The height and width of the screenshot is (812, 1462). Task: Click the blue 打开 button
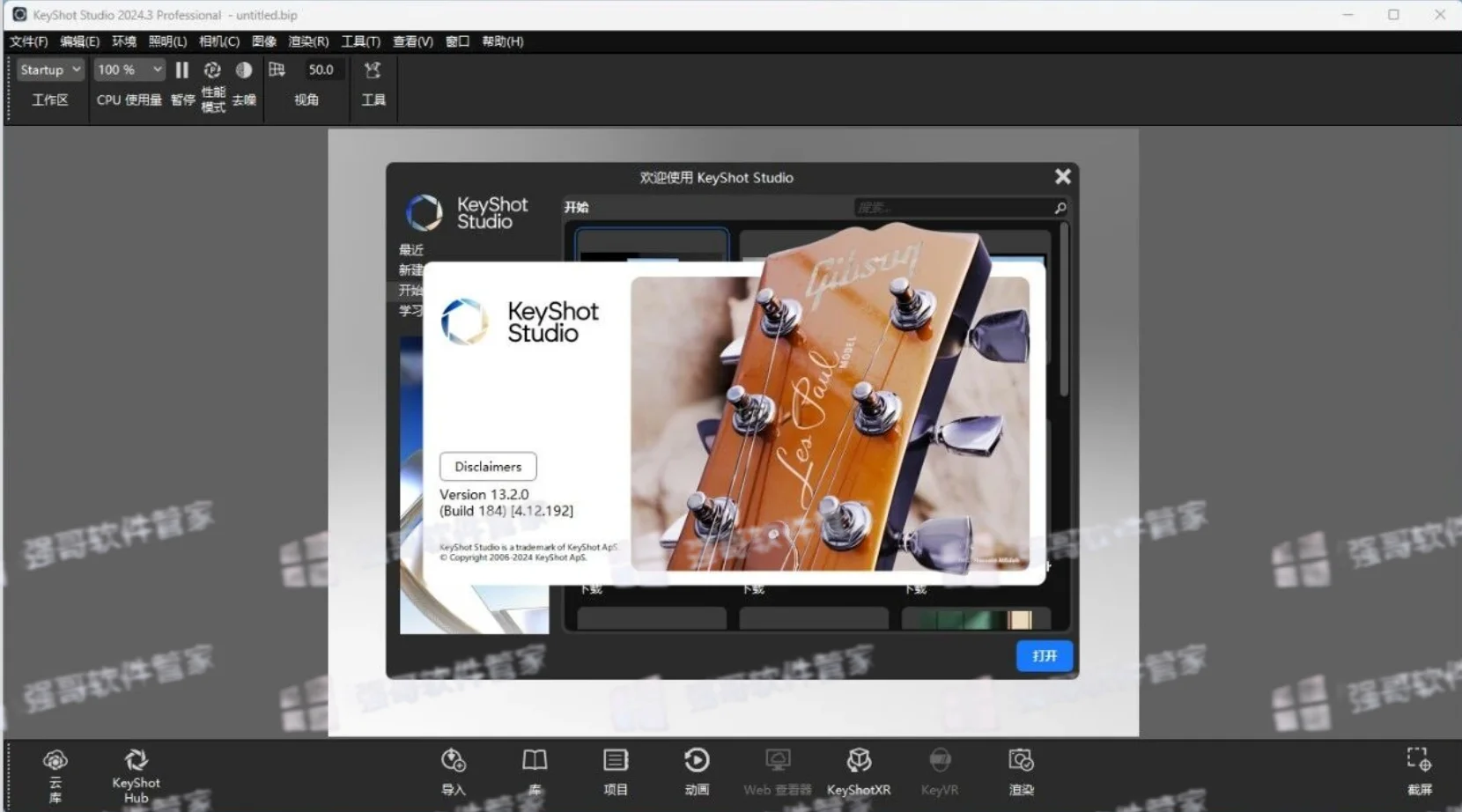point(1045,656)
